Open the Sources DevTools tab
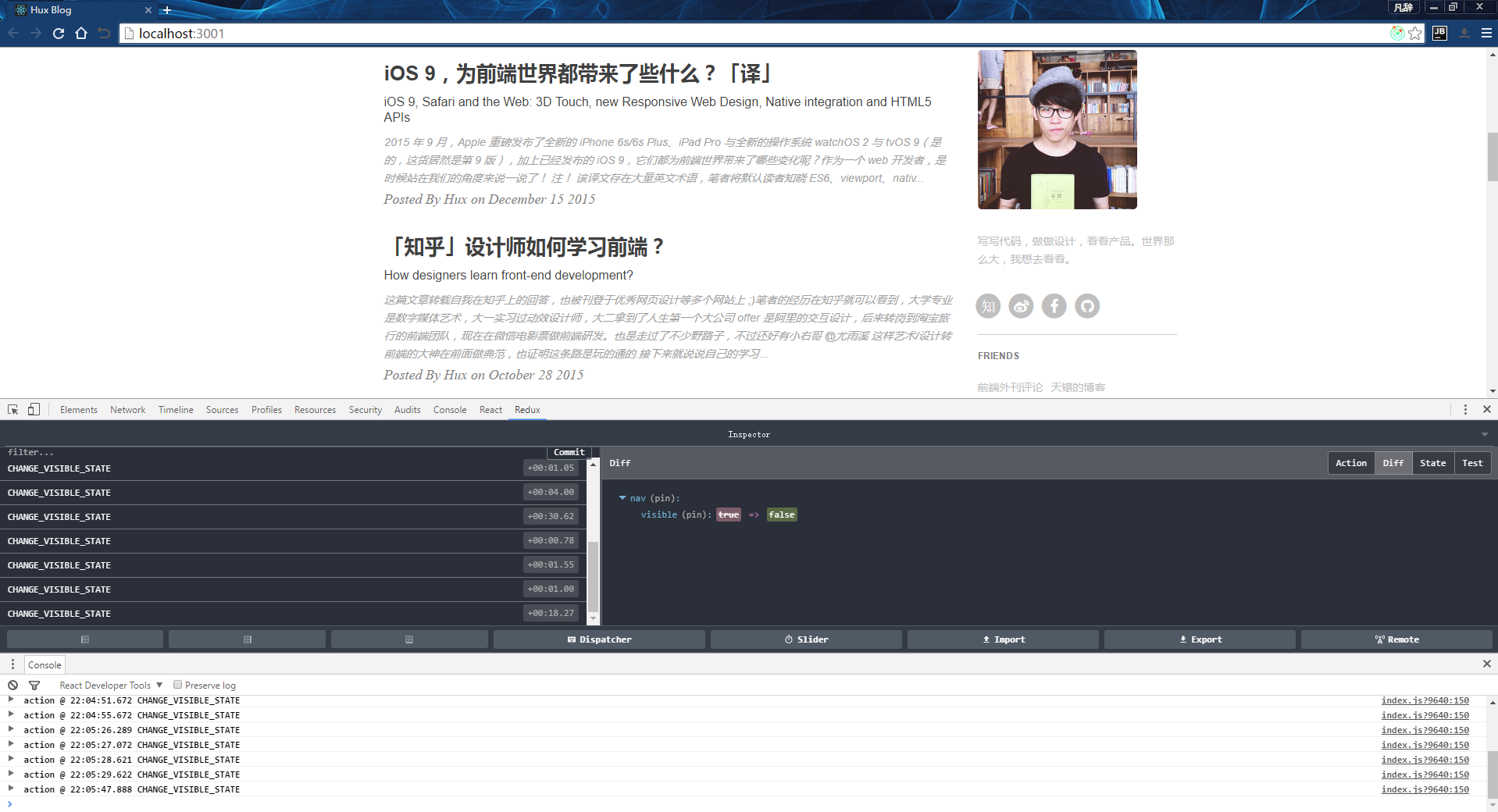This screenshot has height=812, width=1498. pos(223,410)
